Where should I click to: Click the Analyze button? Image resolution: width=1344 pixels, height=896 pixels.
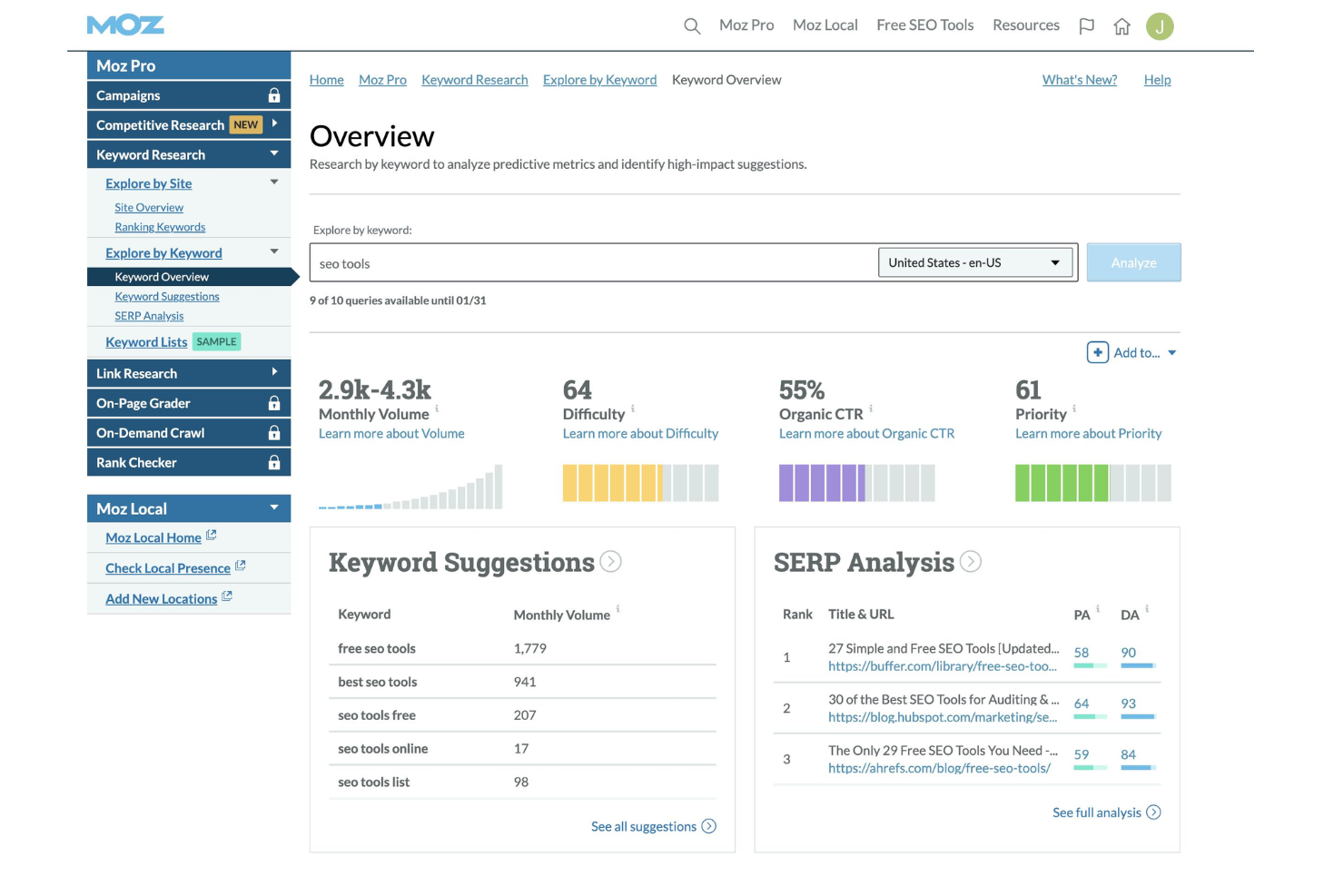[1133, 262]
